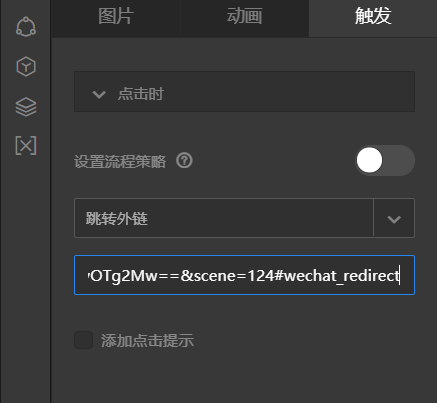437x403 pixels.
Task: Open the 跳转外链 action dropdown
Action: click(244, 218)
